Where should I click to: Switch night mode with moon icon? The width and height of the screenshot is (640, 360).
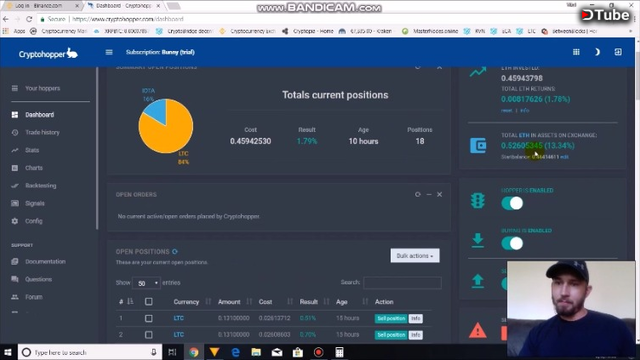pos(597,52)
